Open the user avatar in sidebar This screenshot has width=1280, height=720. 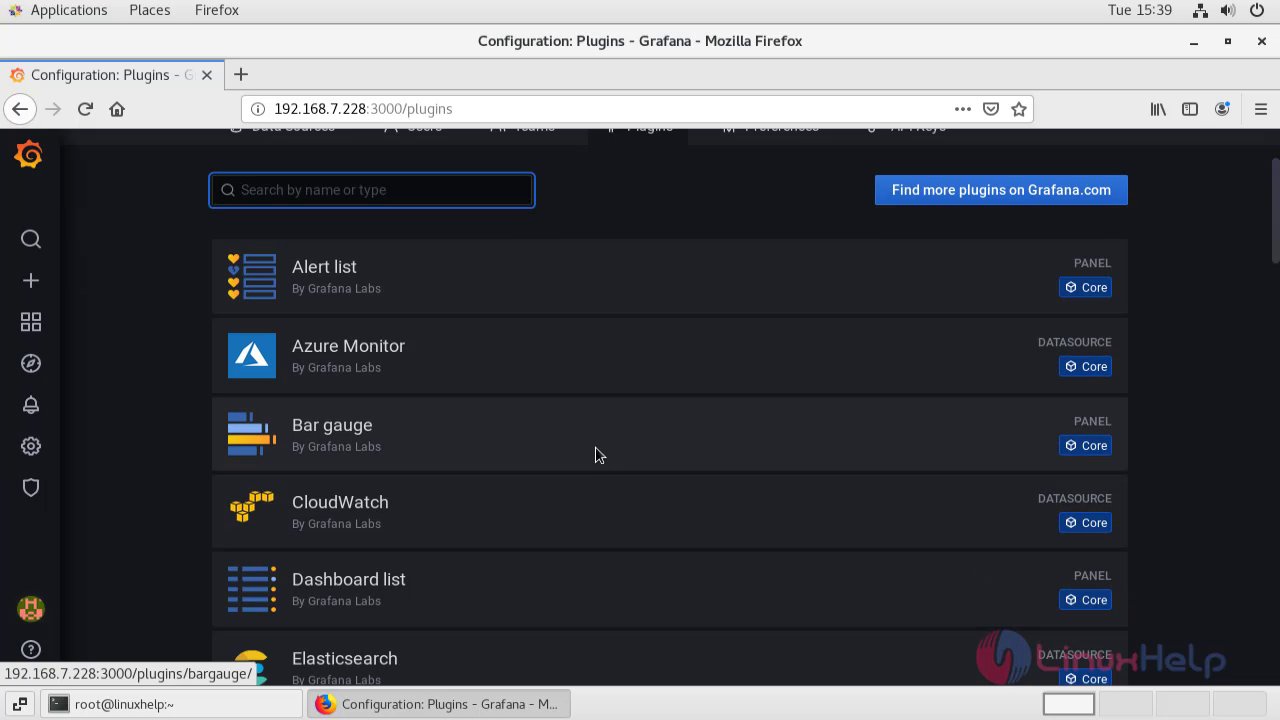[x=31, y=608]
